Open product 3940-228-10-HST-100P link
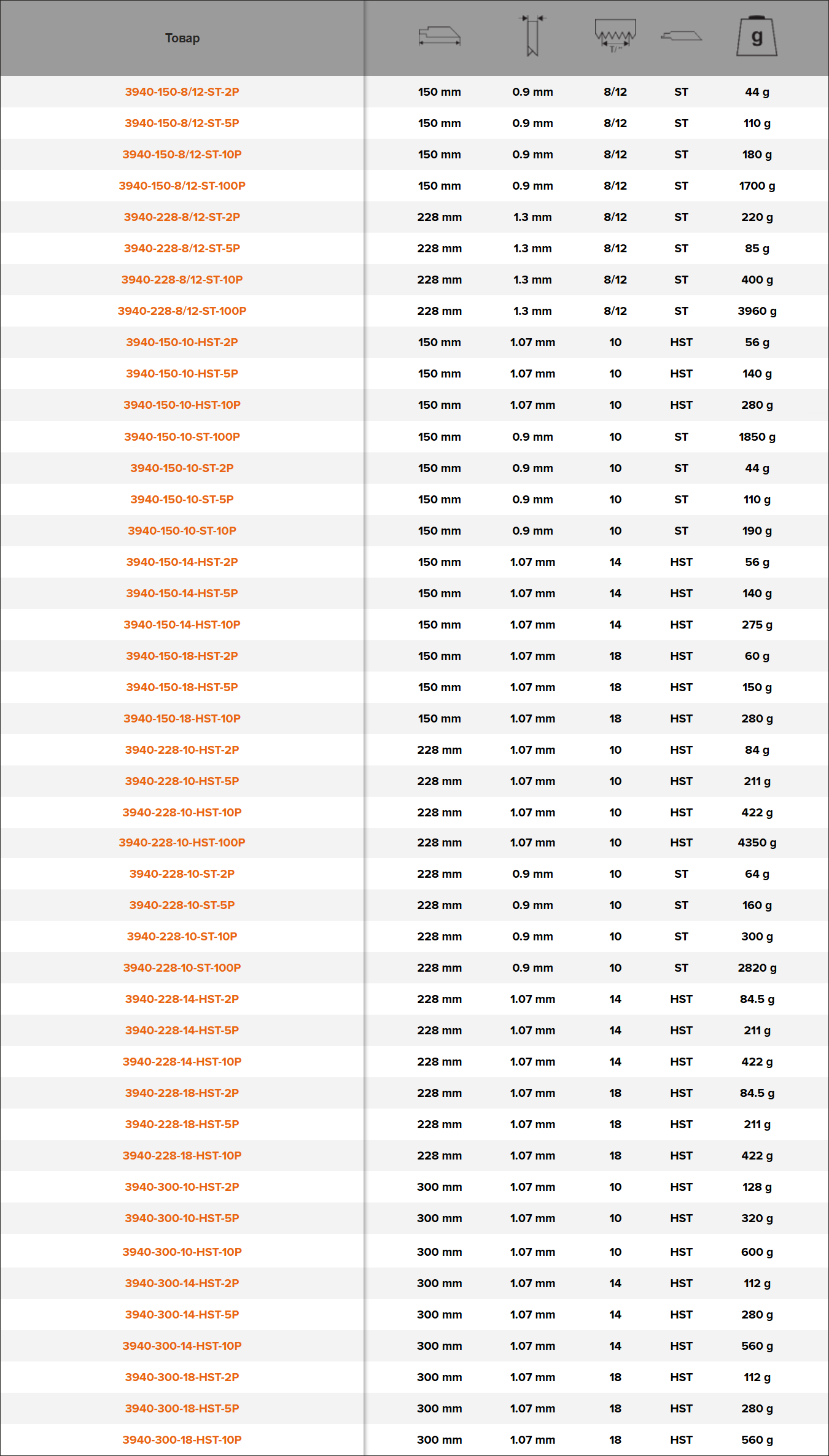 182,843
